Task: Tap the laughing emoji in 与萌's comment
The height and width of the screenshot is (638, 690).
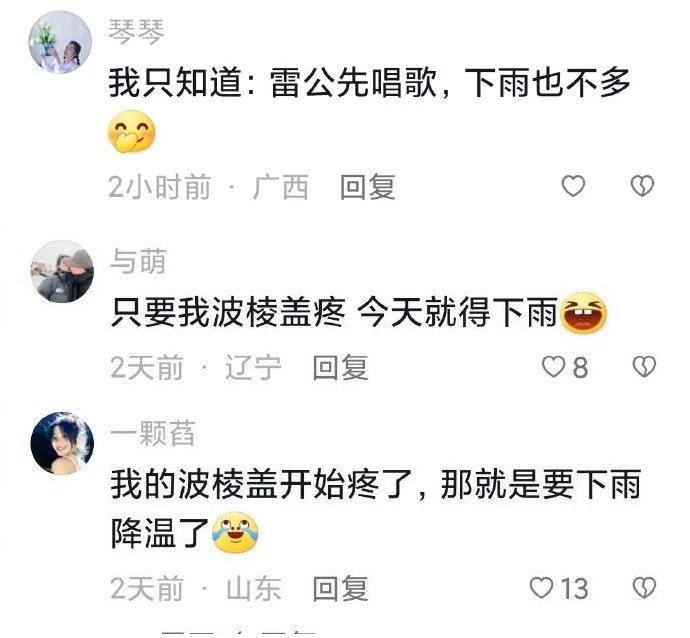Action: (583, 312)
